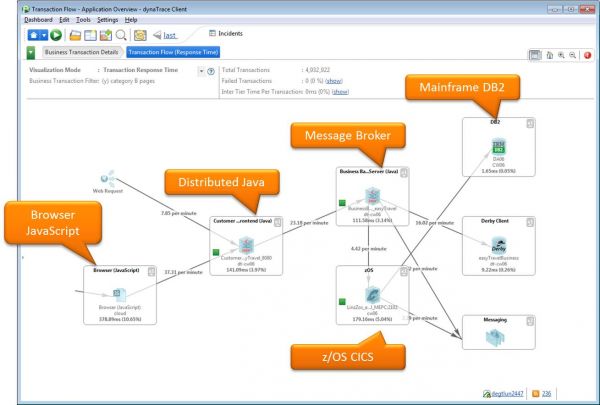
Task: Click the '4.42 per minute' edge label
Action: coord(368,249)
